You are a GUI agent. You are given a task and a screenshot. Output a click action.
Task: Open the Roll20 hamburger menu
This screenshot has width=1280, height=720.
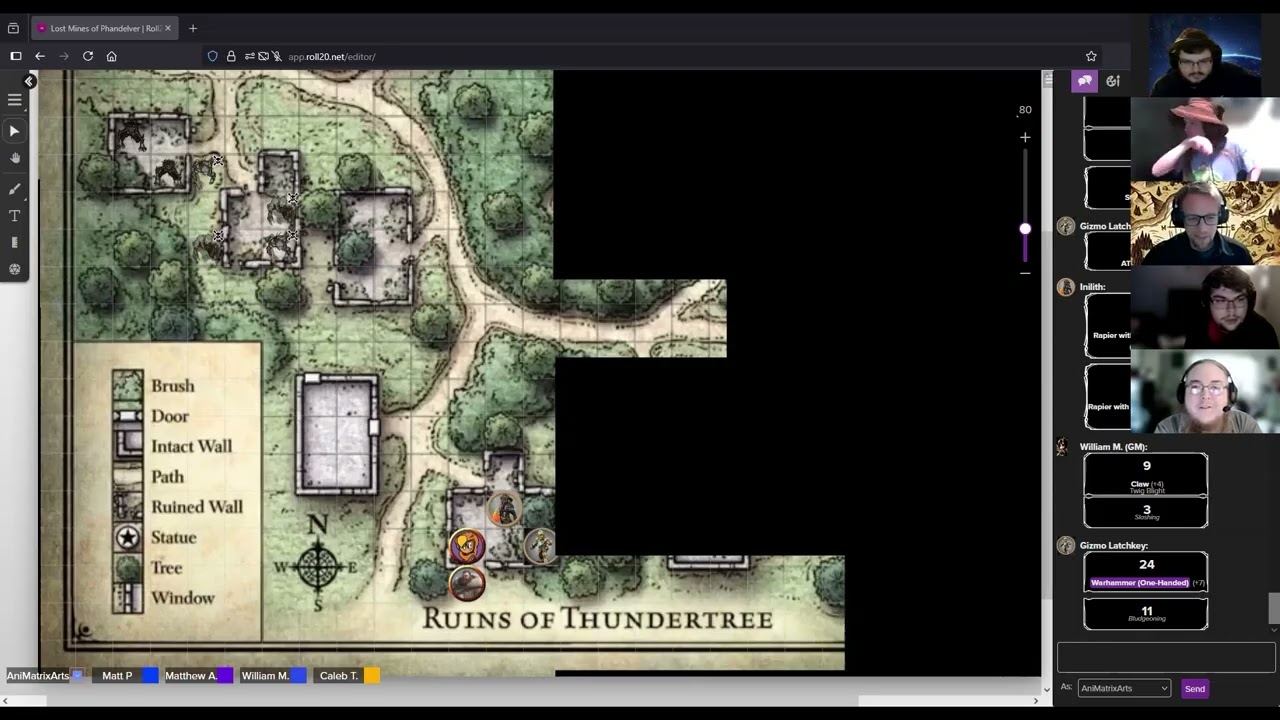pos(15,100)
